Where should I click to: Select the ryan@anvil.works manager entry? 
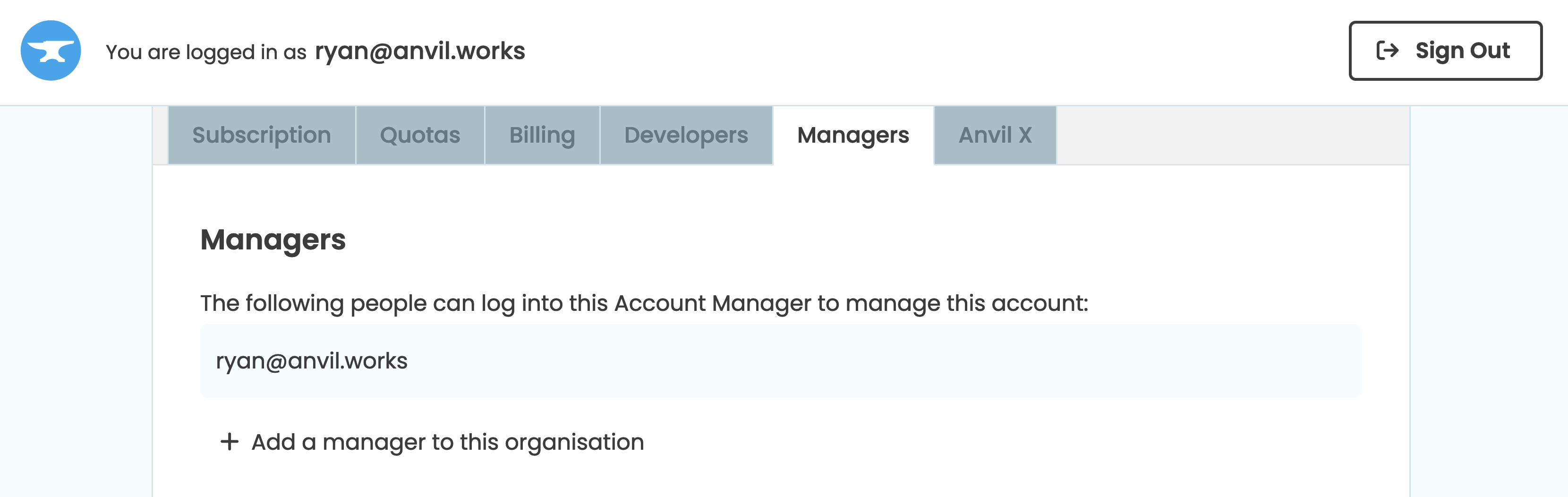312,360
